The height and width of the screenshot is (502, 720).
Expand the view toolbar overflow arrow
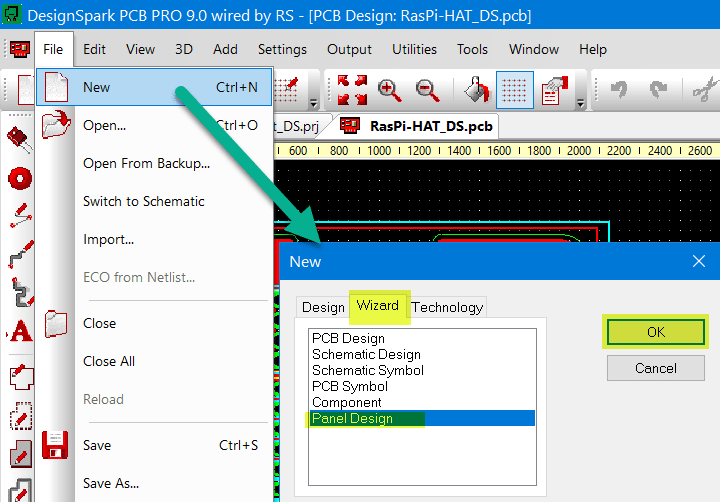pos(580,104)
